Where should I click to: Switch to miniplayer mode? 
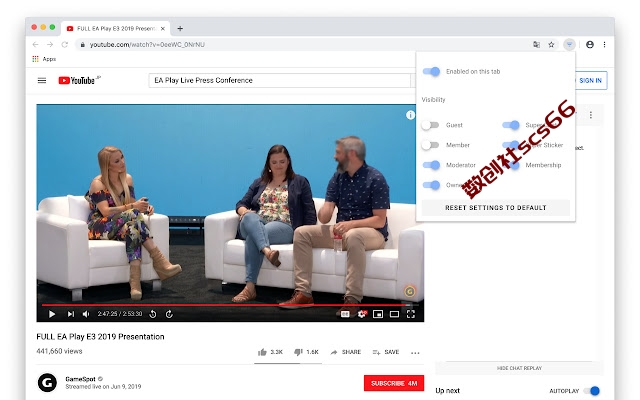point(378,314)
